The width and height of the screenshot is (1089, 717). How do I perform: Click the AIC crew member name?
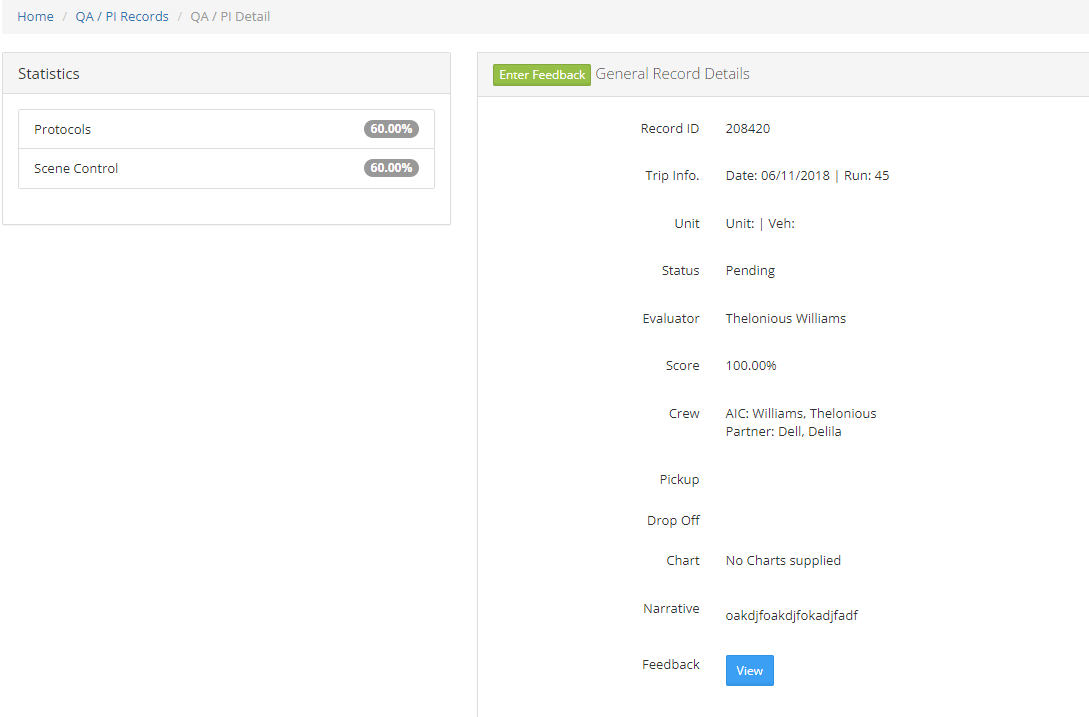tap(813, 414)
